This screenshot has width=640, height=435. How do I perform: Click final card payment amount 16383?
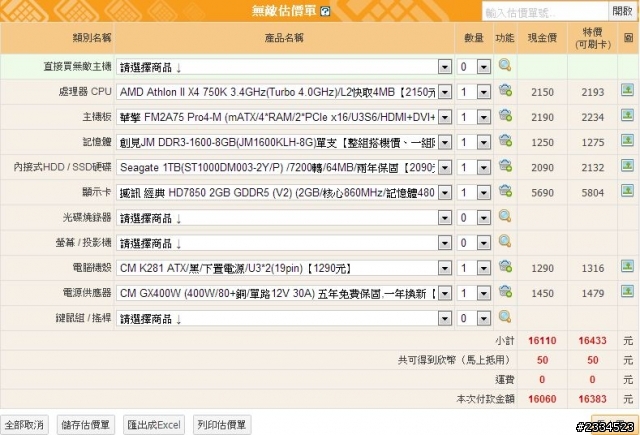592,399
